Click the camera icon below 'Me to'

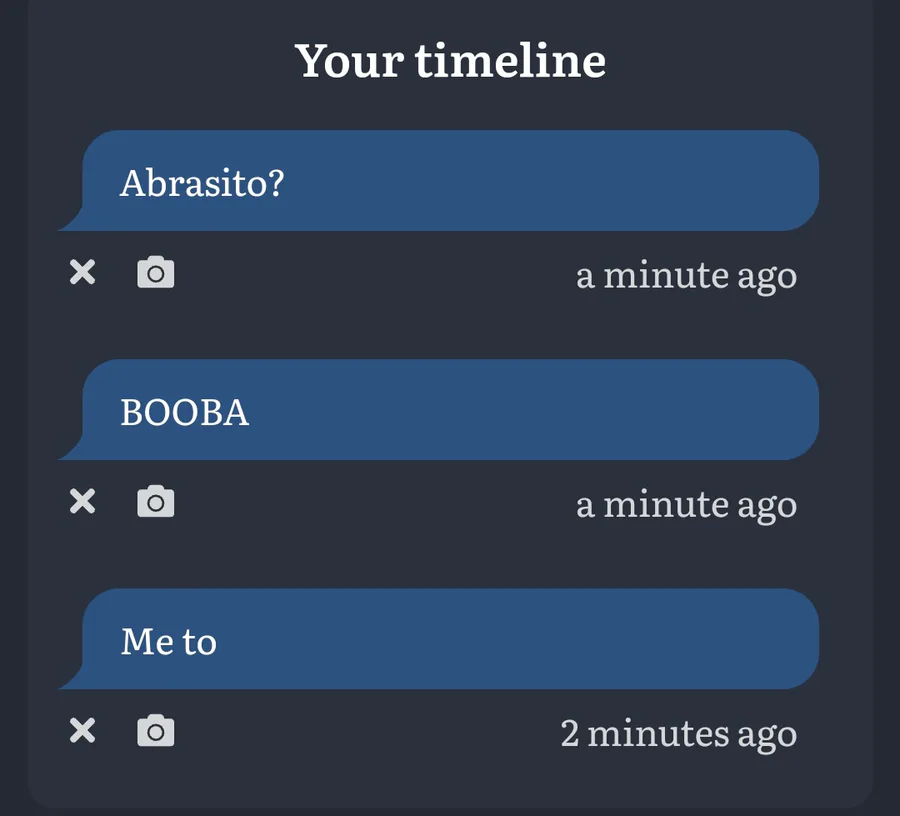[x=156, y=730]
